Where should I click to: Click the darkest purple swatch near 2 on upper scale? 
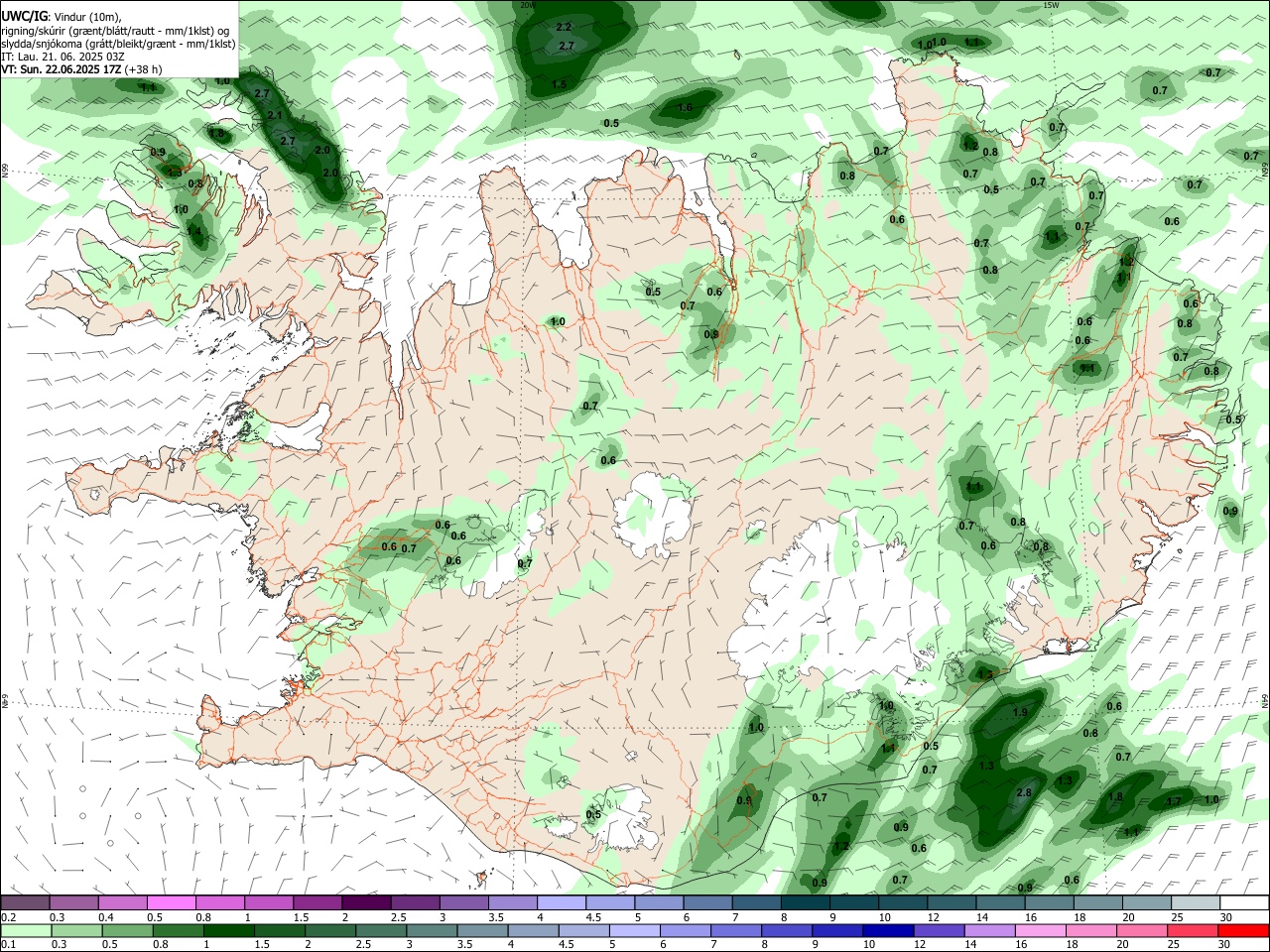pyautogui.click(x=366, y=903)
